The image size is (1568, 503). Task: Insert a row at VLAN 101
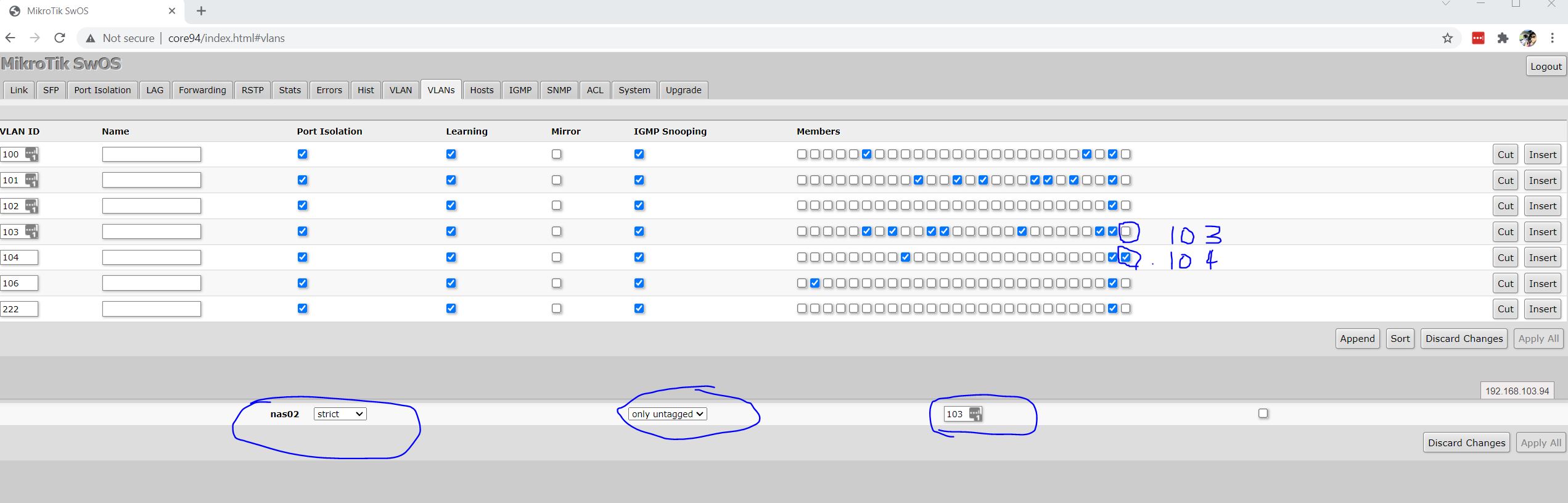click(x=1542, y=181)
